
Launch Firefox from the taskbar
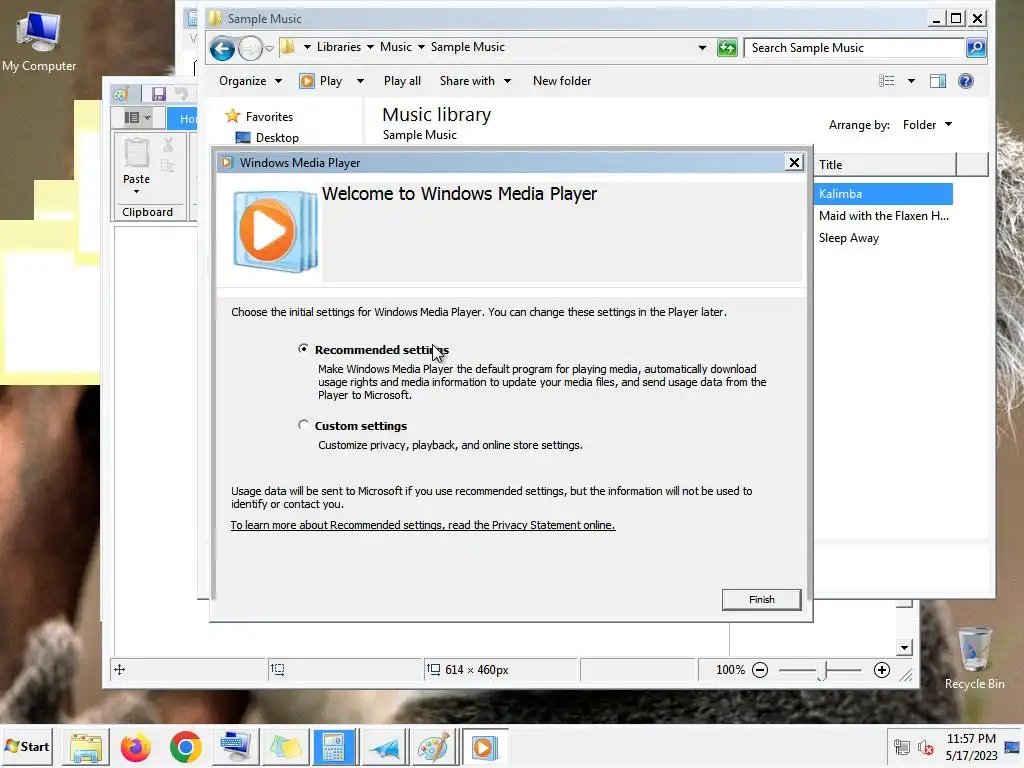pos(135,747)
